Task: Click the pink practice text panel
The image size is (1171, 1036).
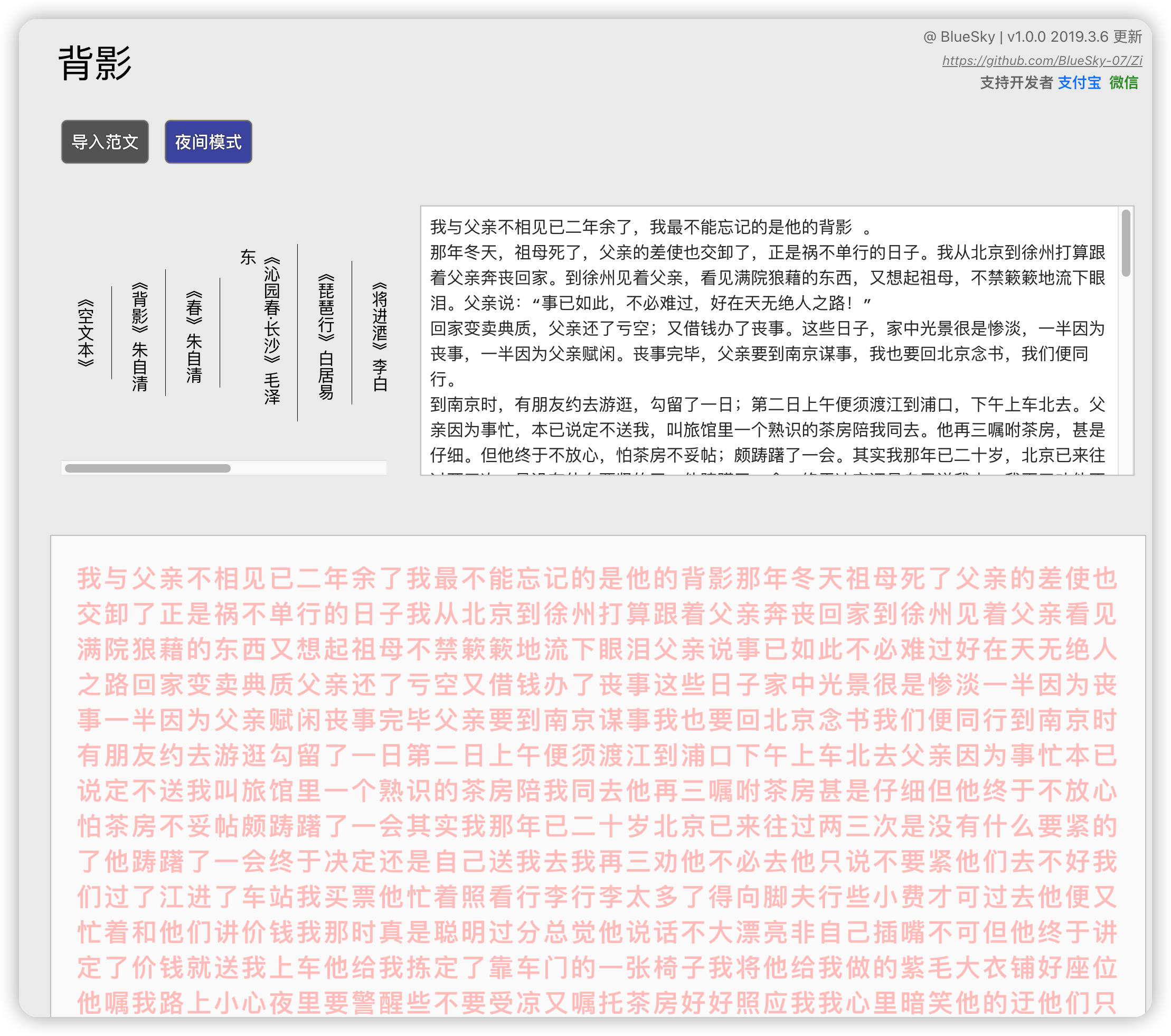Action: coord(598,776)
